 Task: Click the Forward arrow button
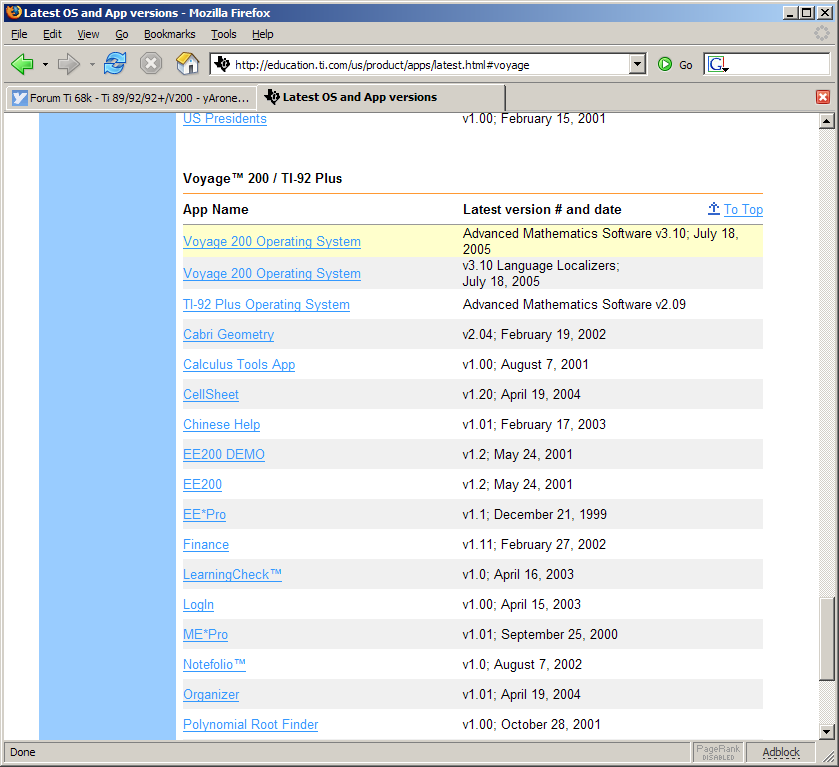pyautogui.click(x=68, y=64)
